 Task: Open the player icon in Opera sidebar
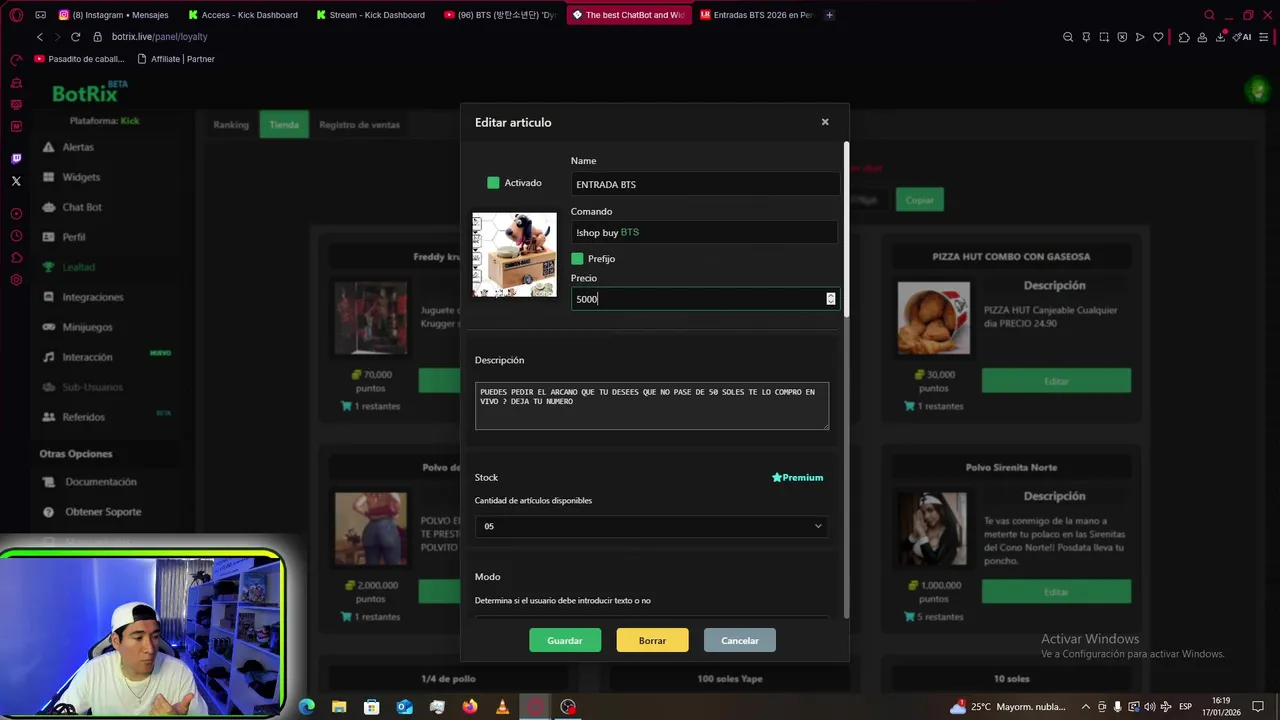(16, 214)
